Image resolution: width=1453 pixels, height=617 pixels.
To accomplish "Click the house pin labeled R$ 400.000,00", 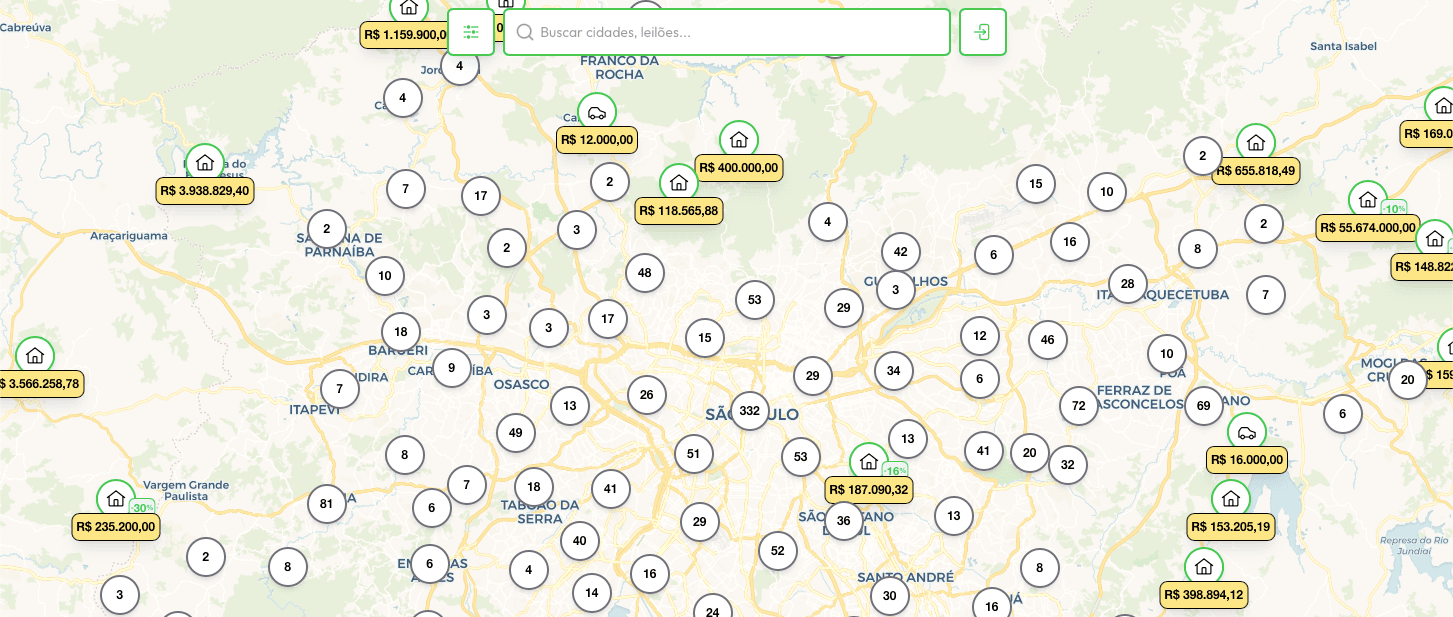I will click(739, 139).
